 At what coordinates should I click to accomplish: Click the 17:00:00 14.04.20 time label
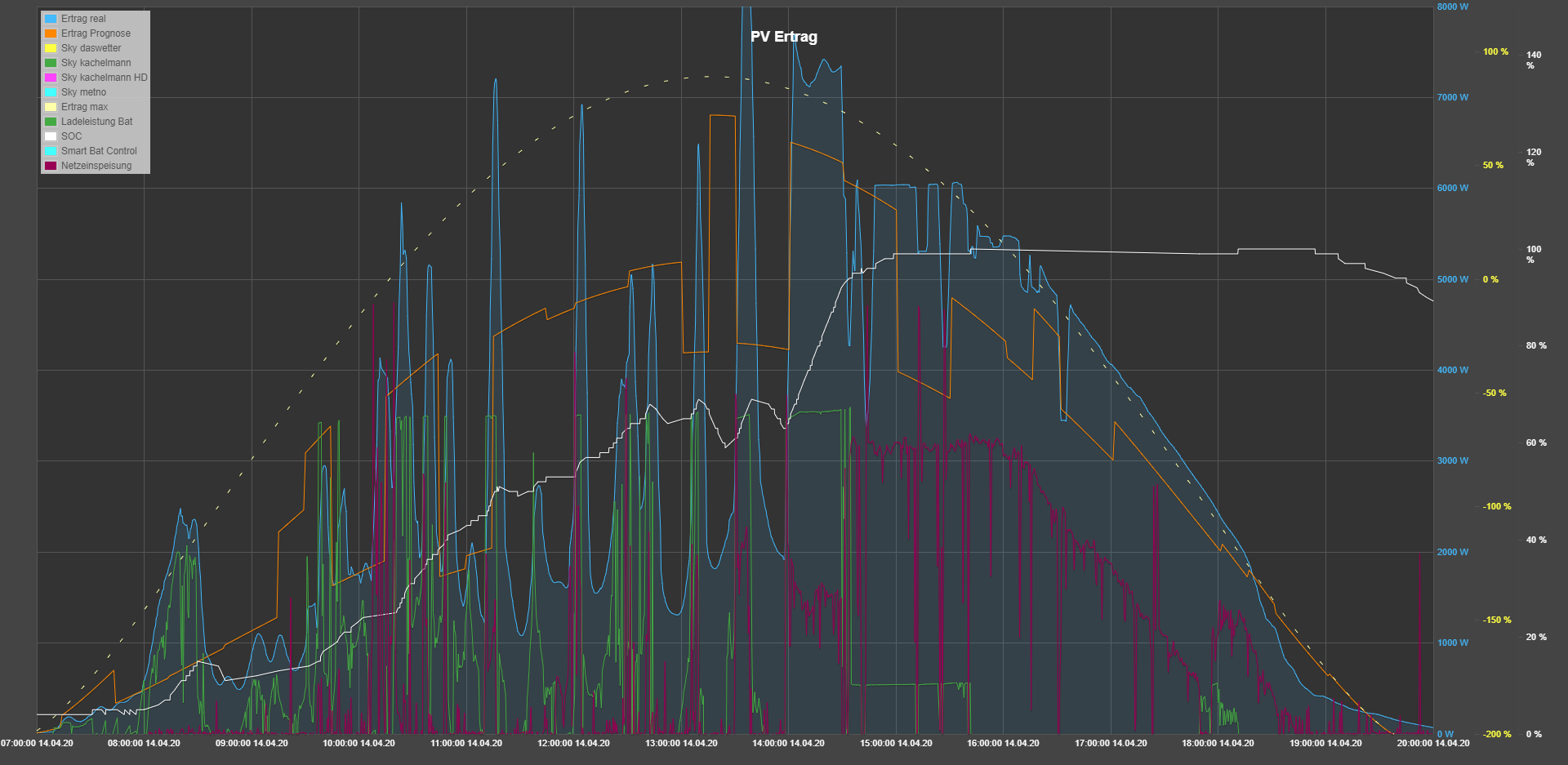[x=1111, y=743]
